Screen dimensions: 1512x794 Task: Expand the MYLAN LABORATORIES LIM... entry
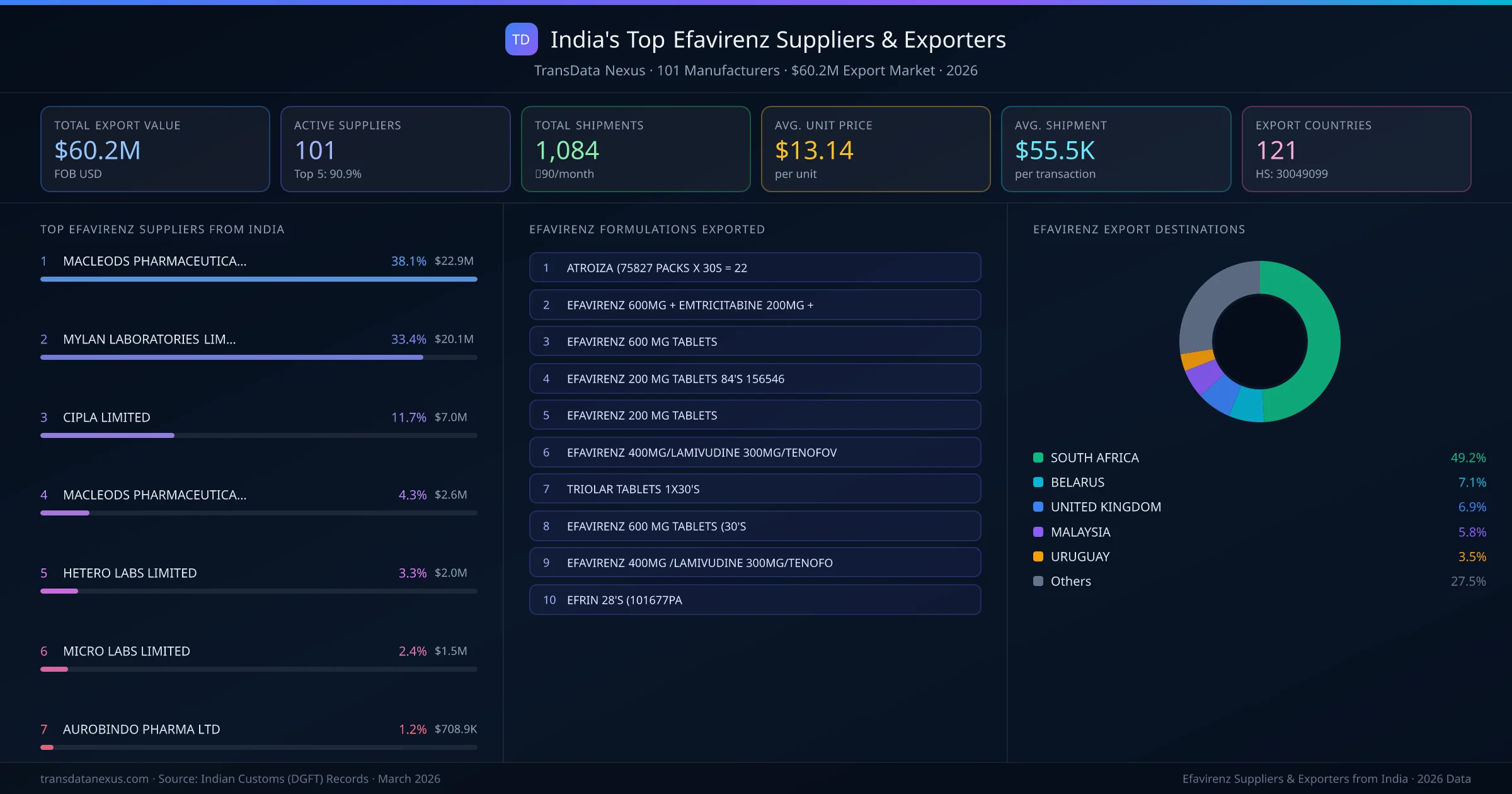pyautogui.click(x=149, y=339)
